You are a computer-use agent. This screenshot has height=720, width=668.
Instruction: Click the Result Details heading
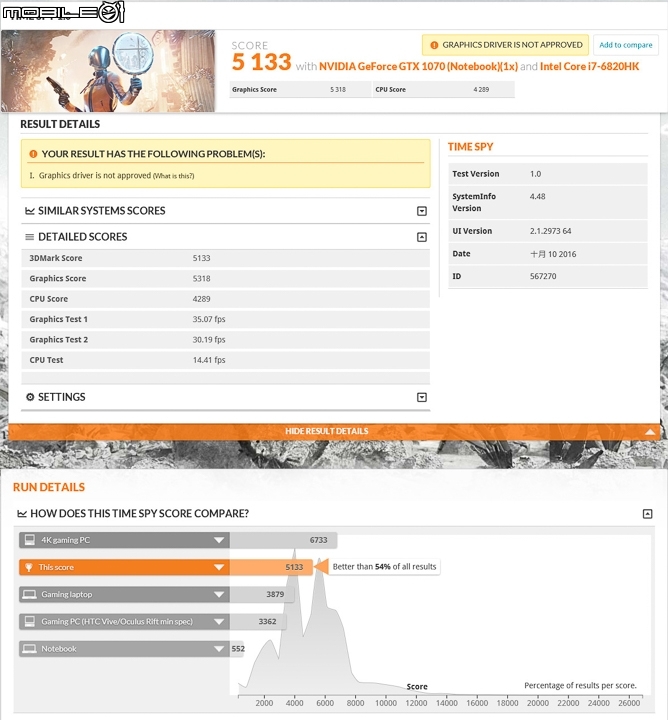[60, 124]
